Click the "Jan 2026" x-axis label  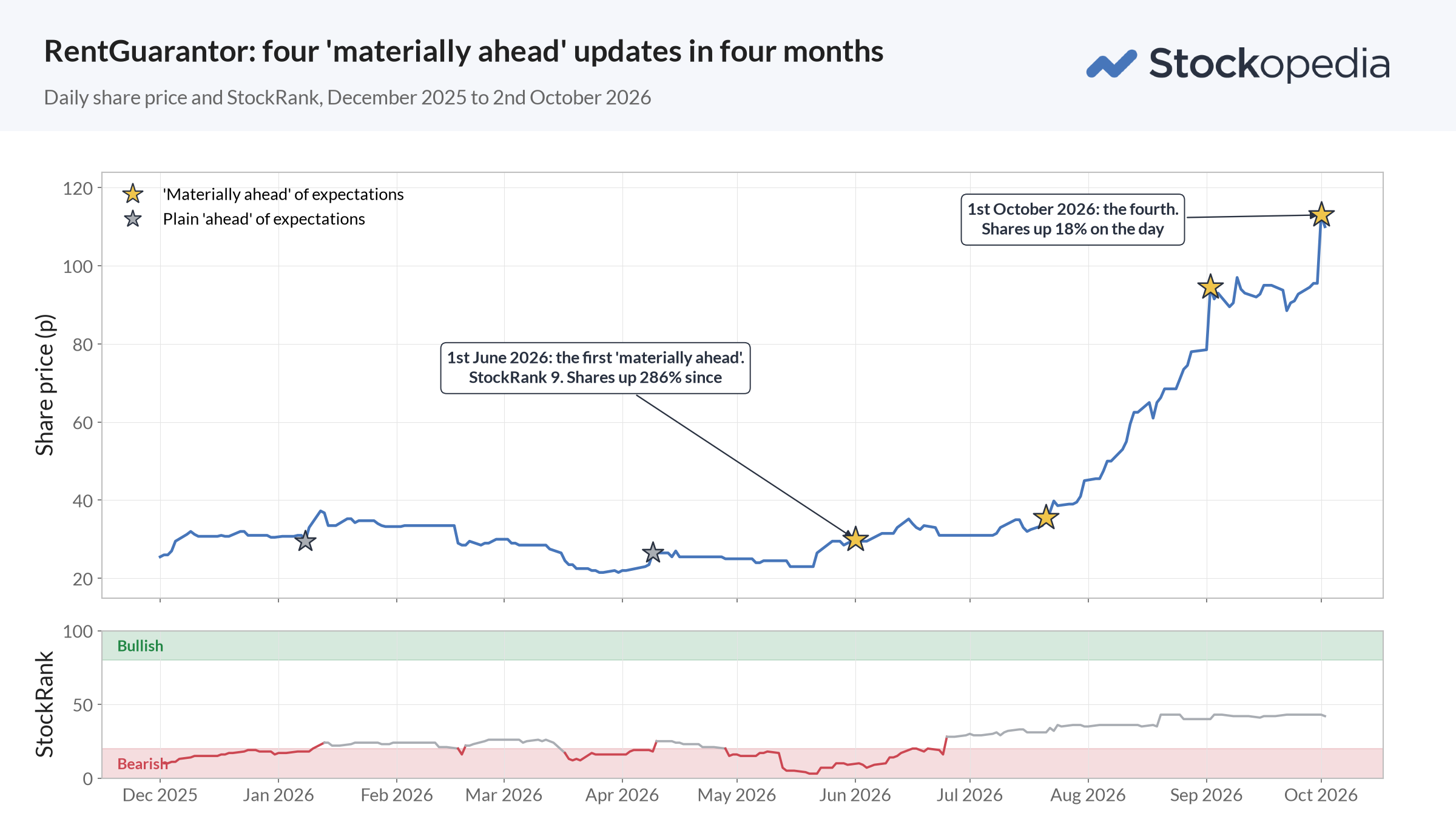(278, 795)
